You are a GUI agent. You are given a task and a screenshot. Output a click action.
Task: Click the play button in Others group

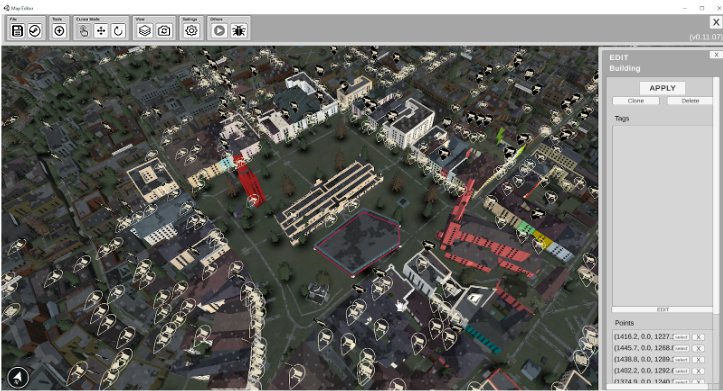(219, 31)
